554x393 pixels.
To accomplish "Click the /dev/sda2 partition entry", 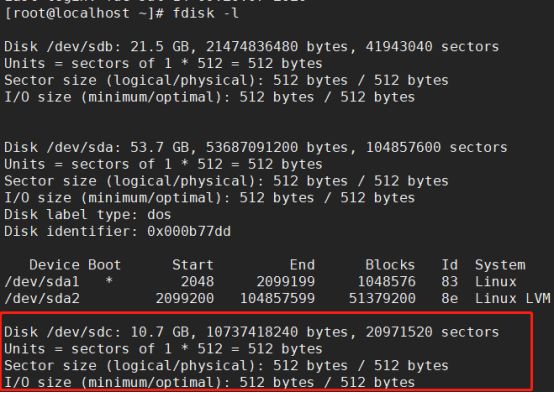I will pyautogui.click(x=42, y=299).
